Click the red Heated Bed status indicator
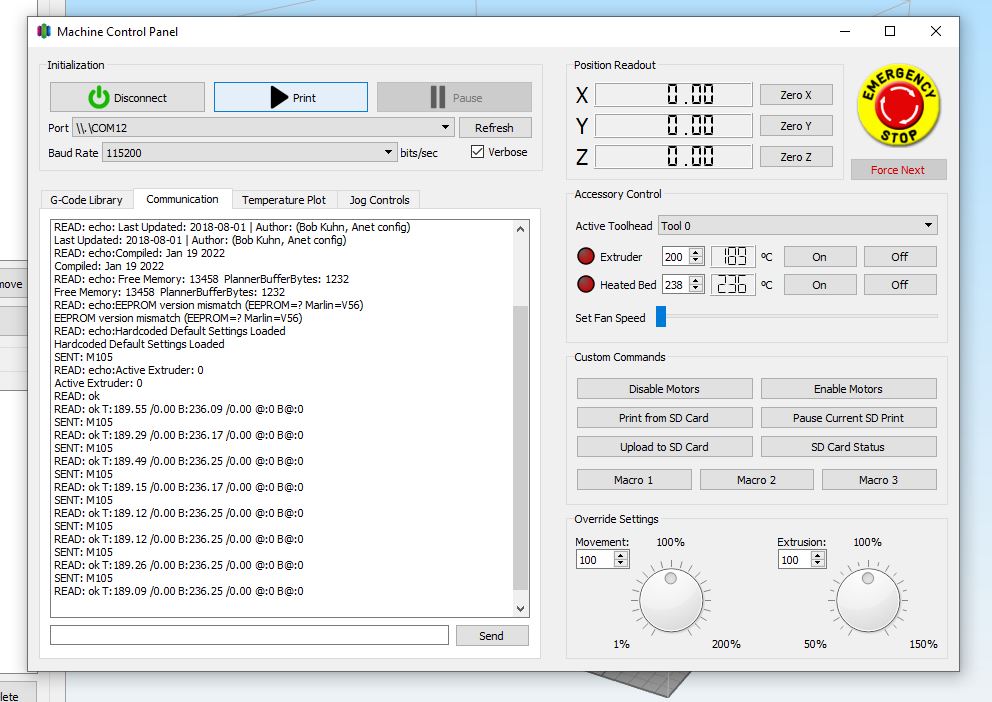992x702 pixels. [x=586, y=285]
